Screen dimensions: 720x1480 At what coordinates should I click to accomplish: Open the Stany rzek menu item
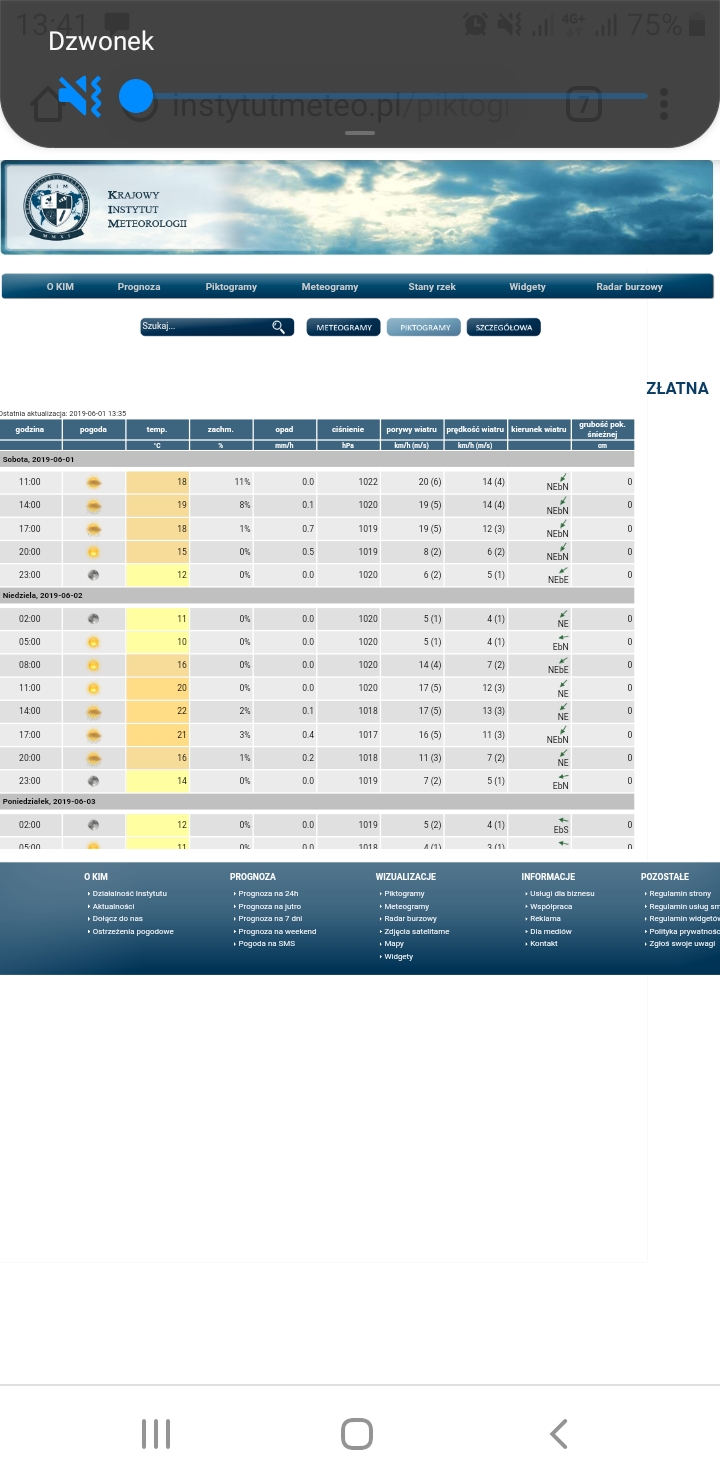pyautogui.click(x=432, y=287)
